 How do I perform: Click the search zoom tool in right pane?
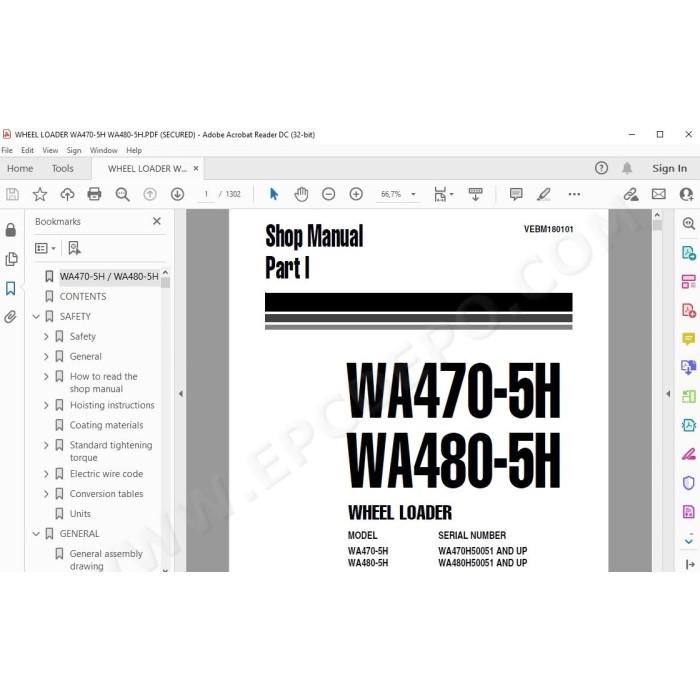(x=688, y=223)
